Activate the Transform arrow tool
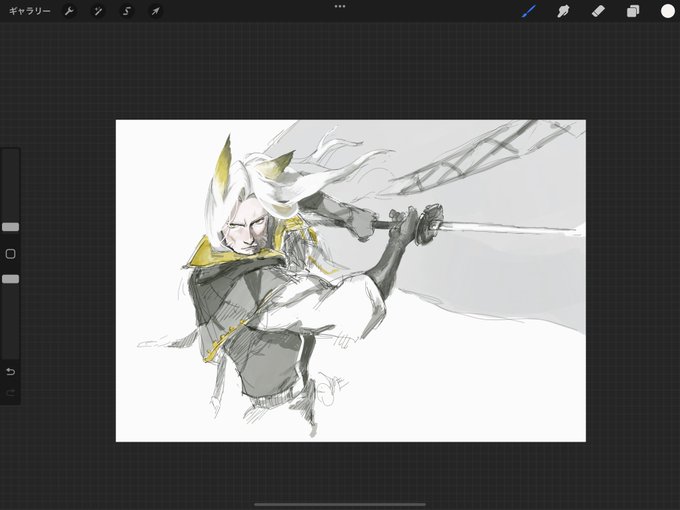Screen dimensions: 680x510 156,11
